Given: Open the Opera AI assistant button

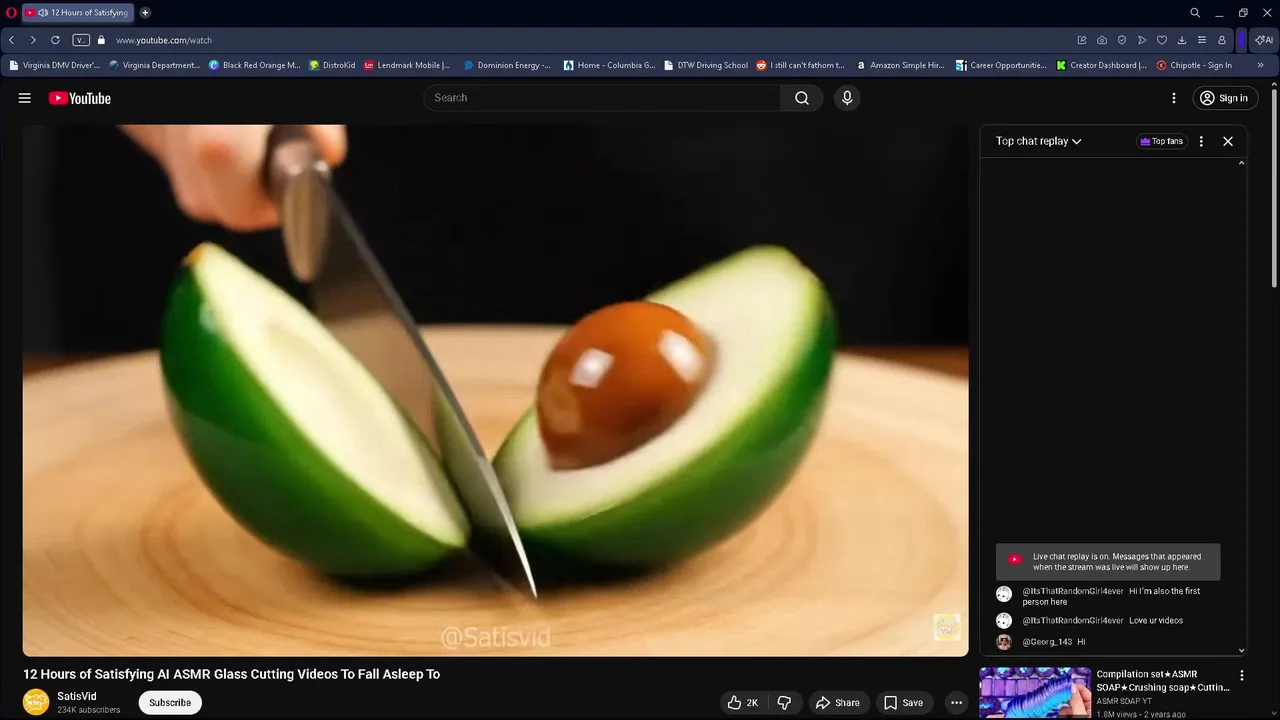Looking at the screenshot, I should tap(1264, 40).
